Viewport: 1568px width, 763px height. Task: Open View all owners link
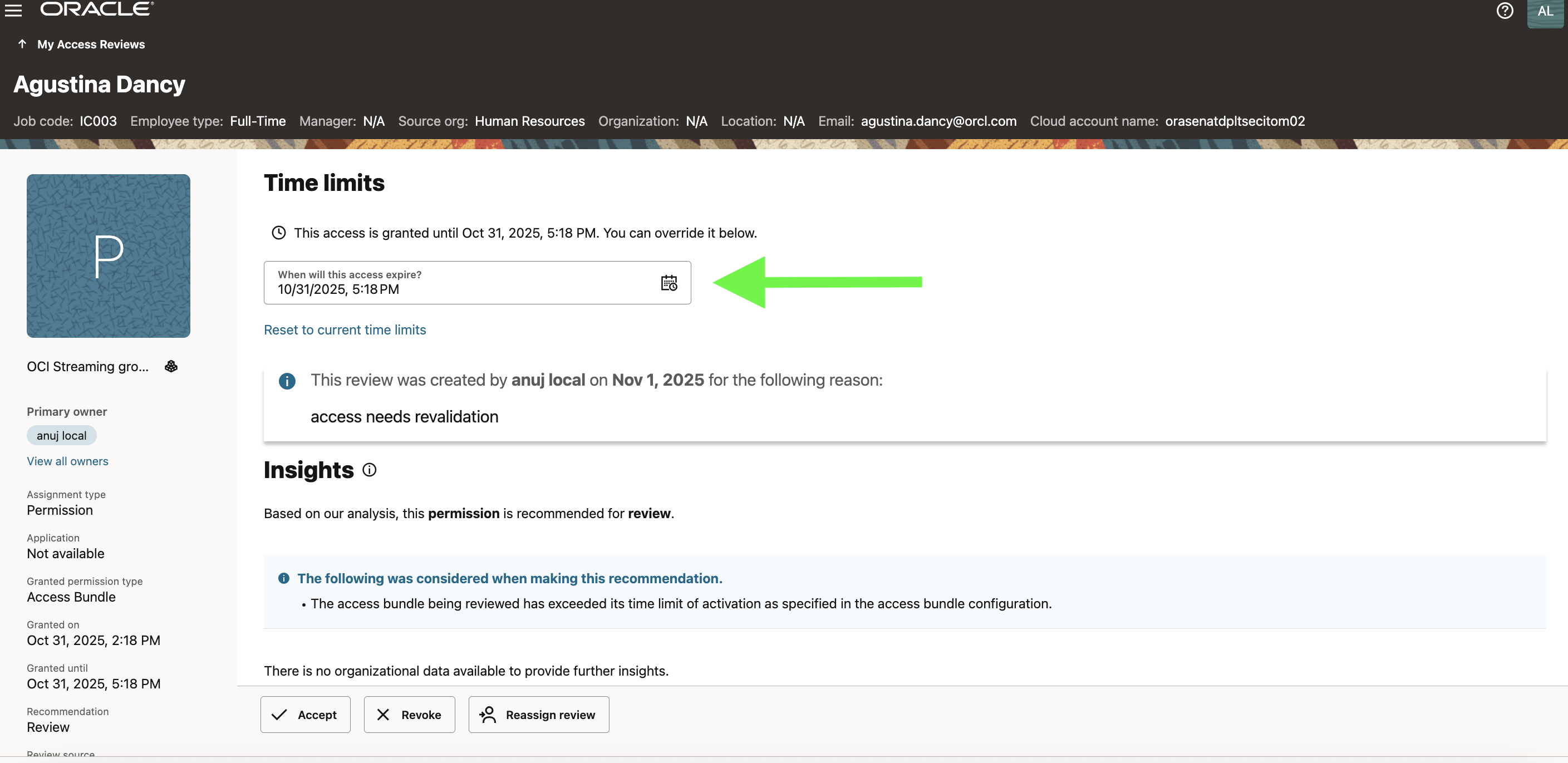(x=67, y=461)
